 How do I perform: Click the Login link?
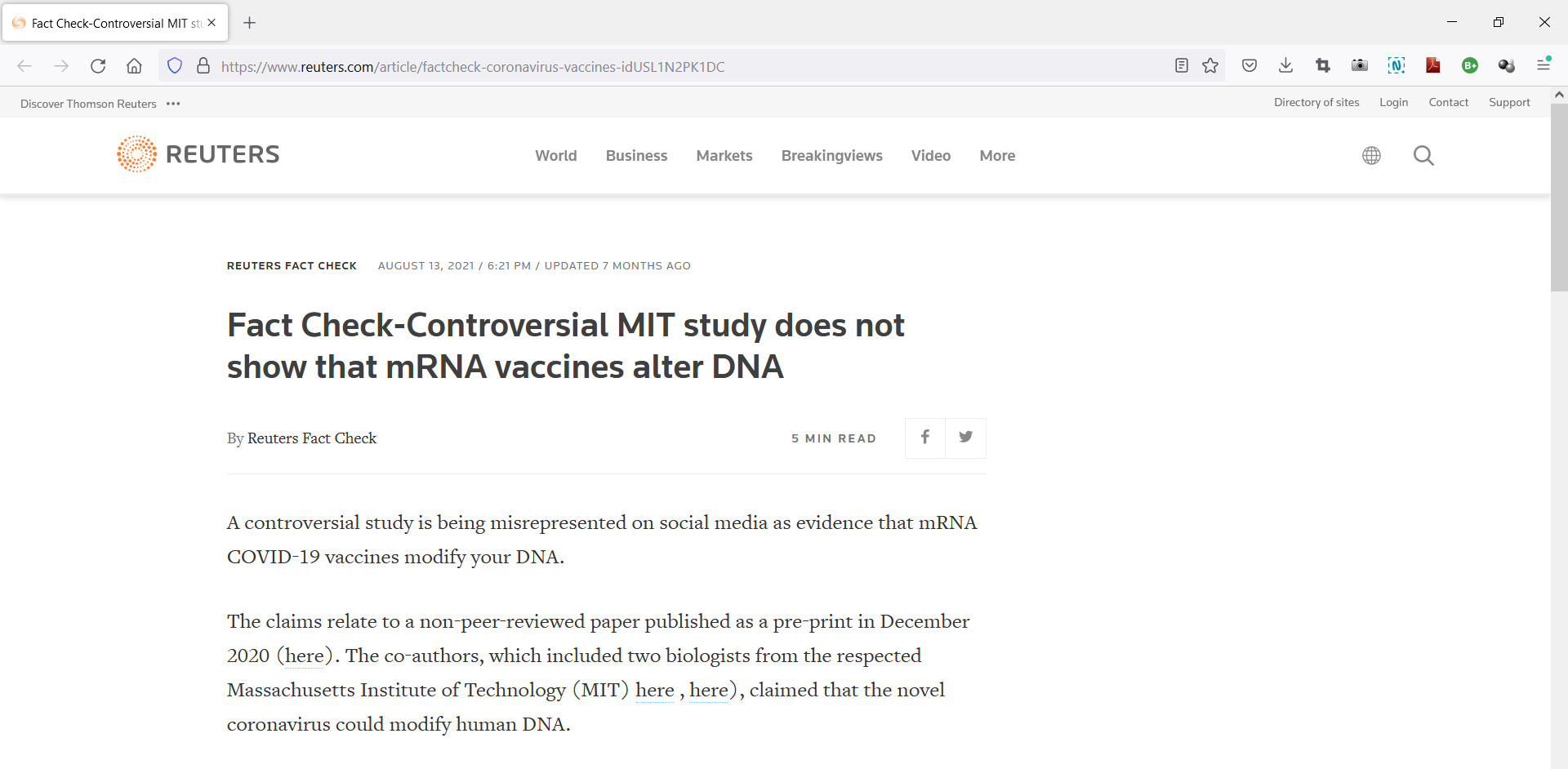[x=1393, y=102]
